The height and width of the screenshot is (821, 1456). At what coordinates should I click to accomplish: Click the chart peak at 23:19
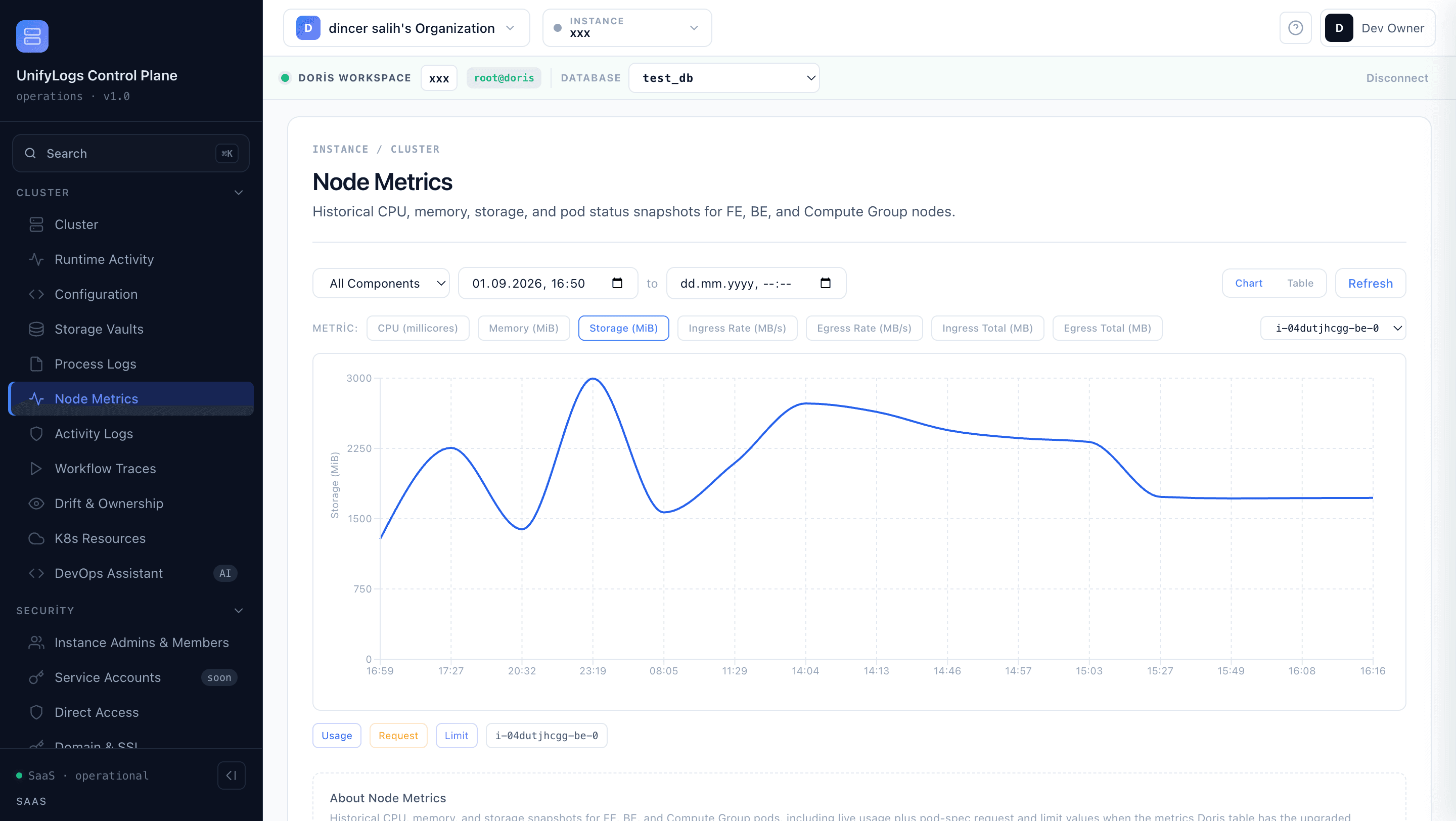point(593,379)
